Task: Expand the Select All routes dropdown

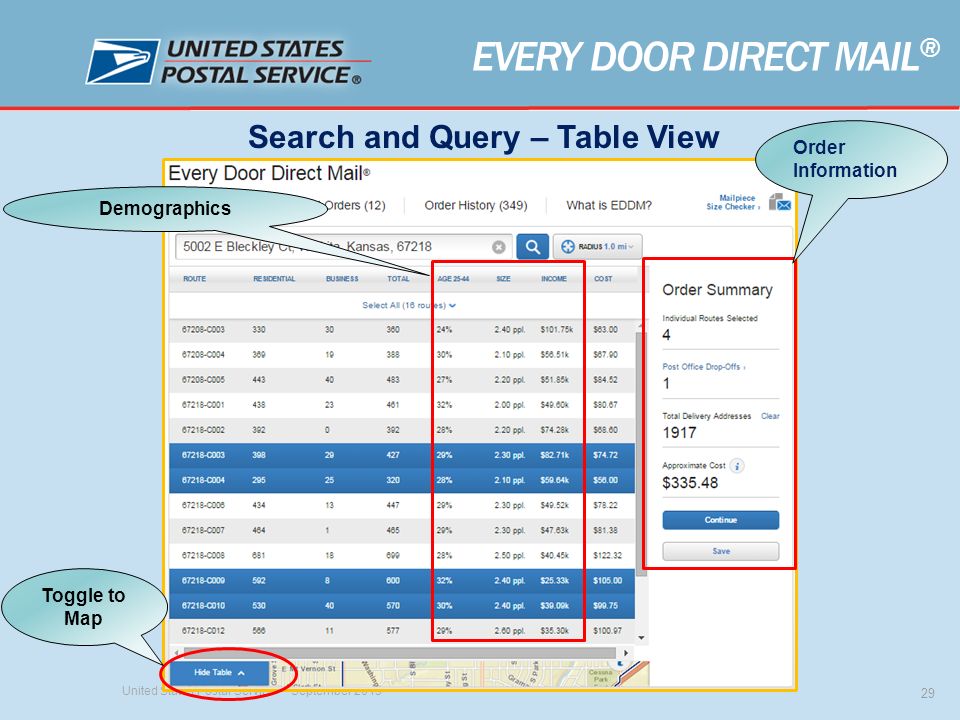Action: 408,305
